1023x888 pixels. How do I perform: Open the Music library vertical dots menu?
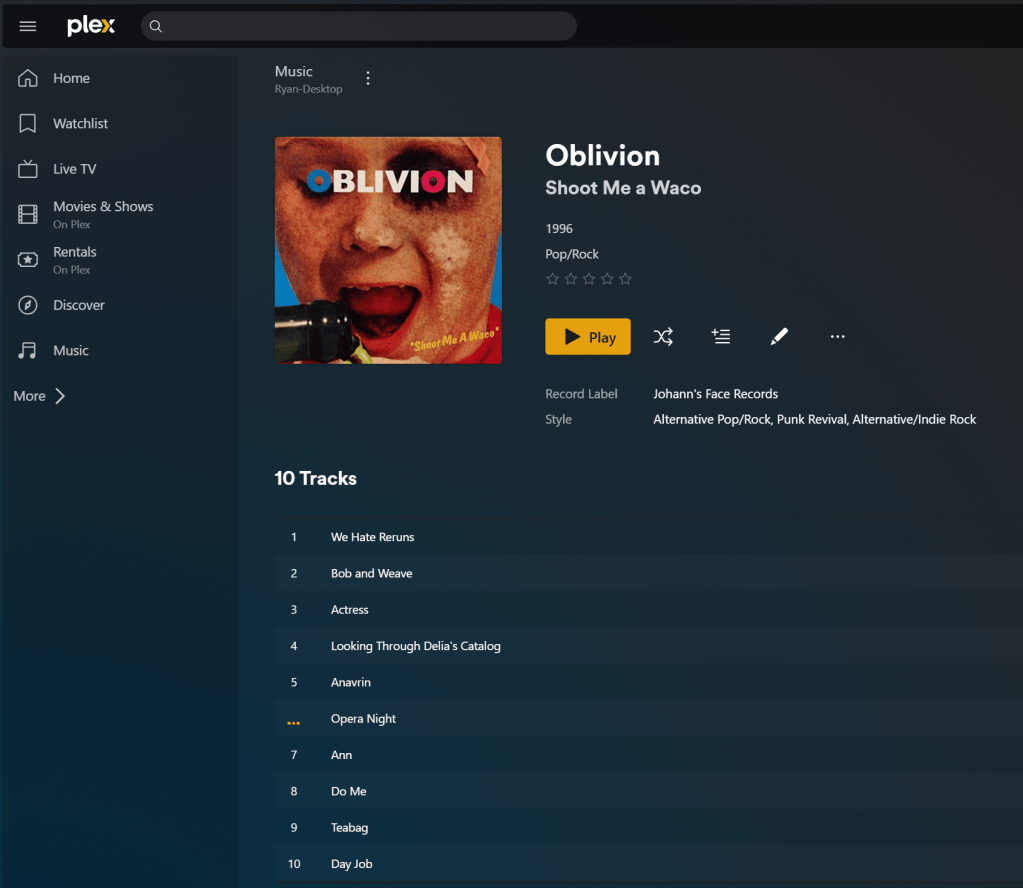(368, 78)
